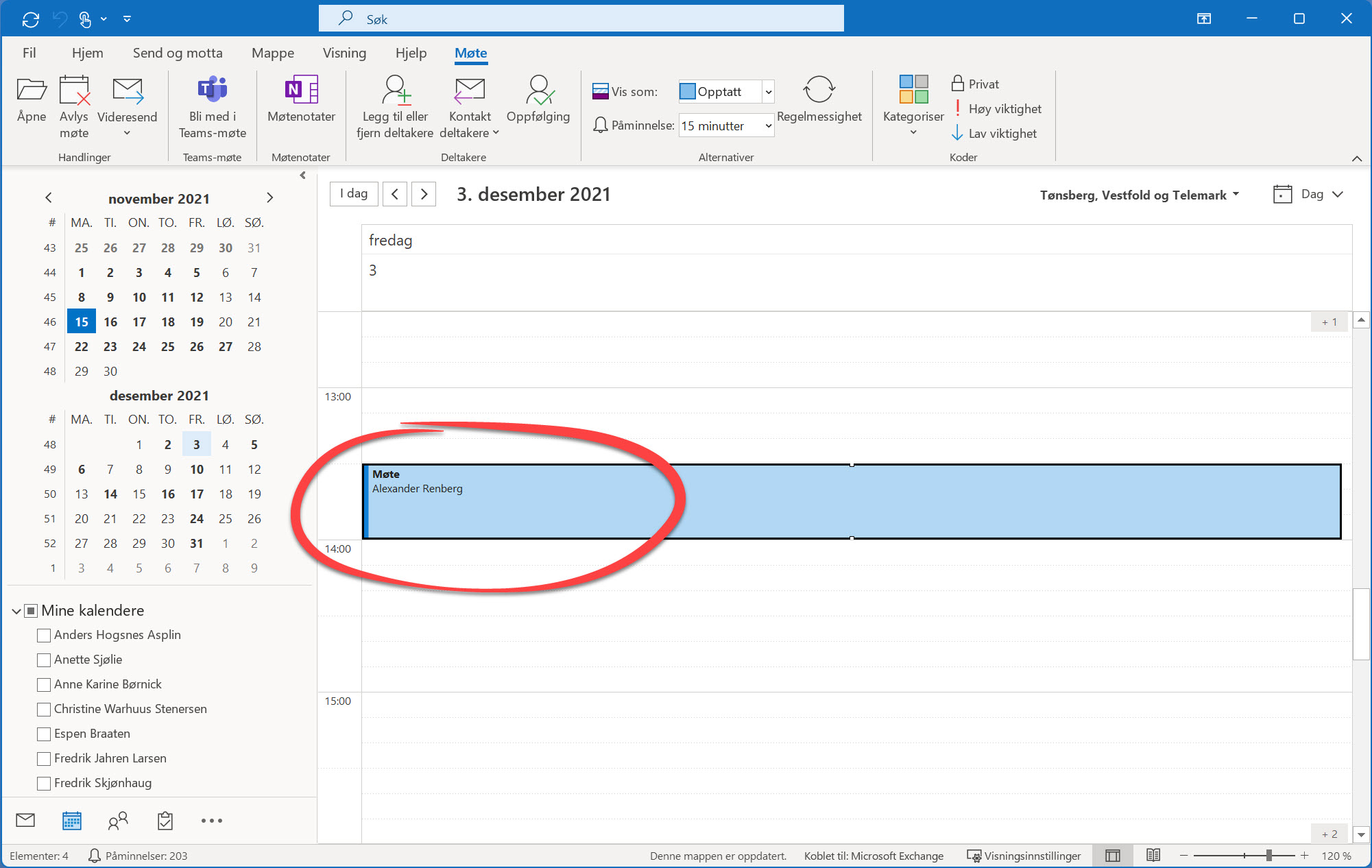This screenshot has height=868, width=1372.
Task: Show the Fredrik Jahren Larsen calendar
Action: pyautogui.click(x=43, y=758)
